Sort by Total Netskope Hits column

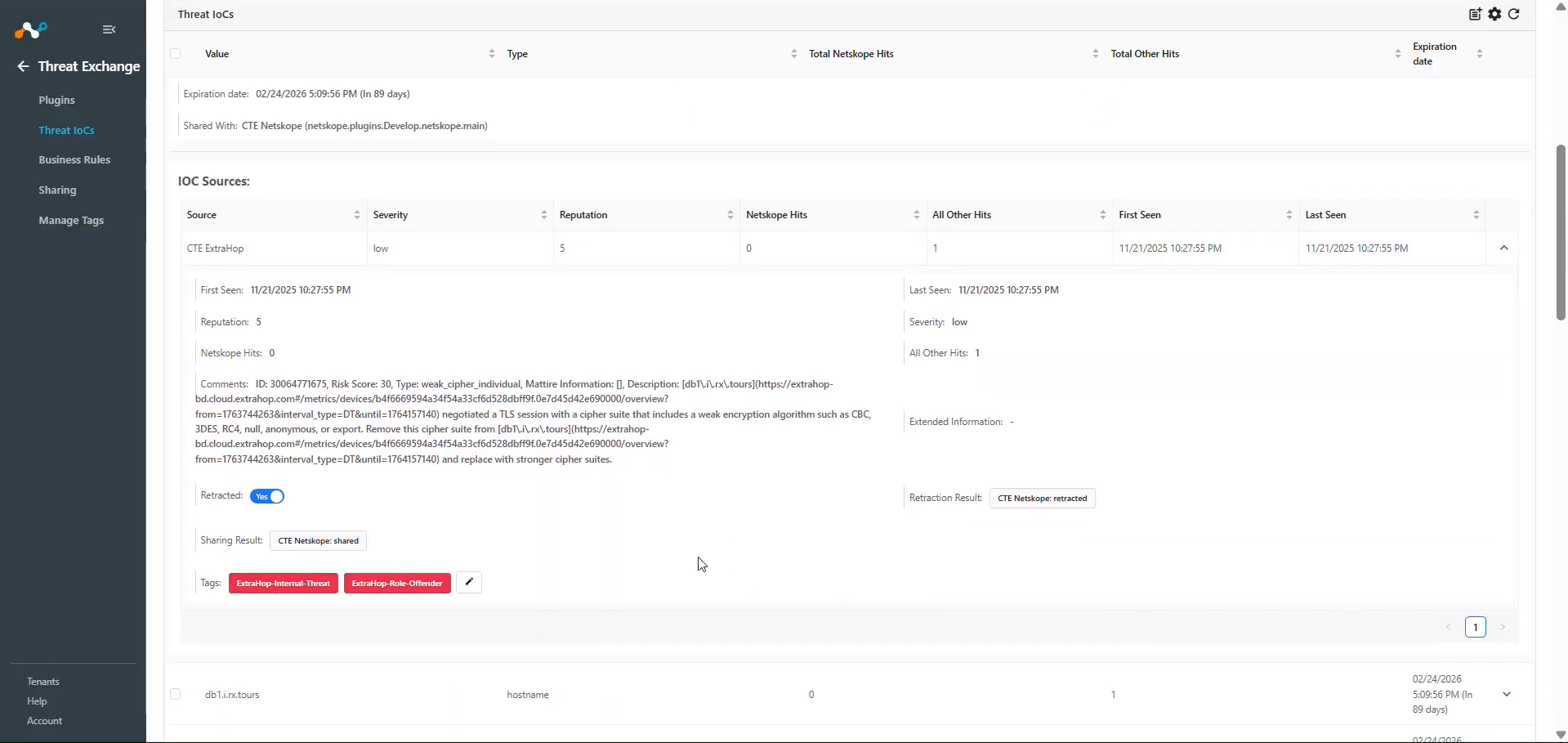[x=1096, y=54]
